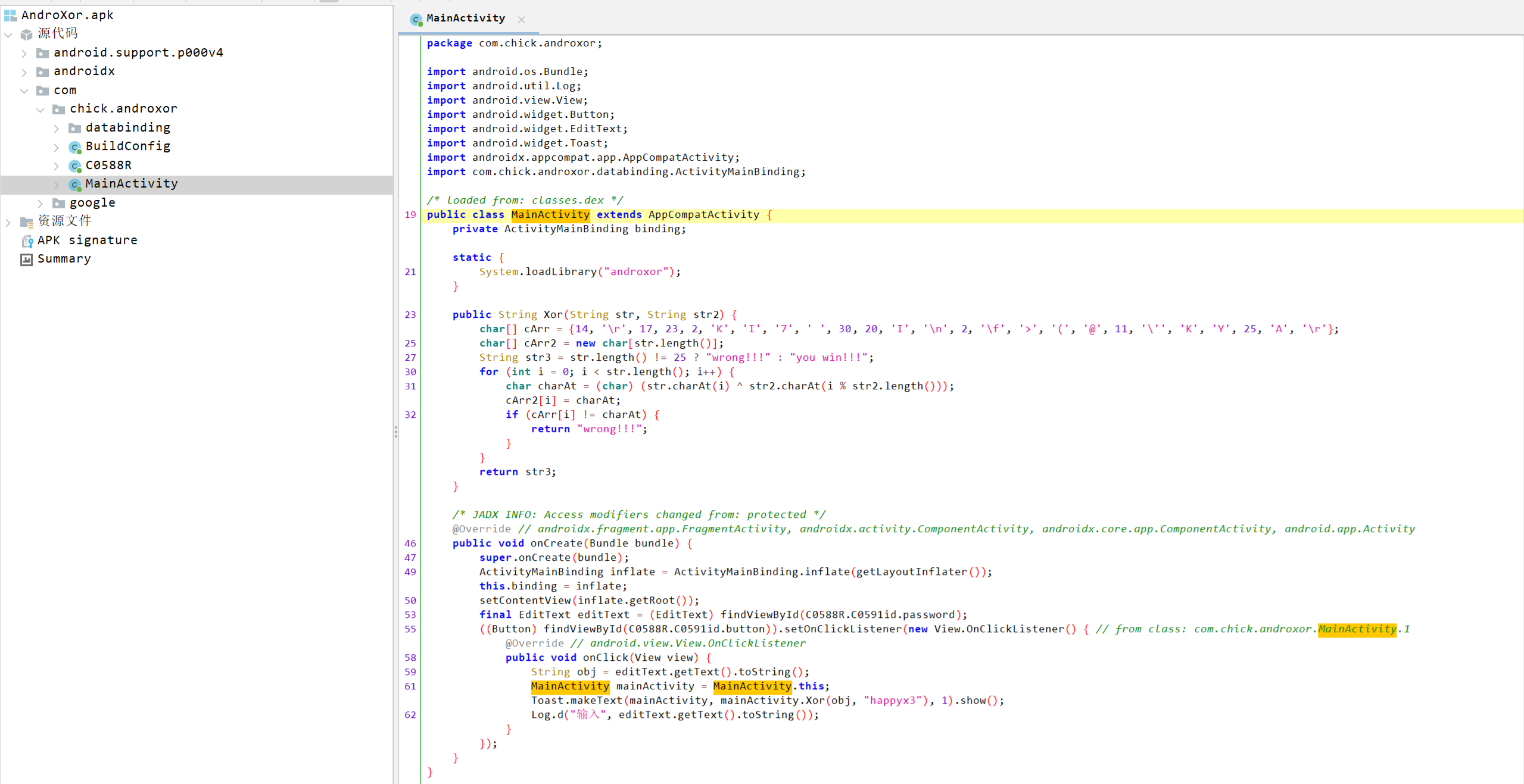Image resolution: width=1524 pixels, height=784 pixels.
Task: Select the google package label
Action: pos(92,202)
